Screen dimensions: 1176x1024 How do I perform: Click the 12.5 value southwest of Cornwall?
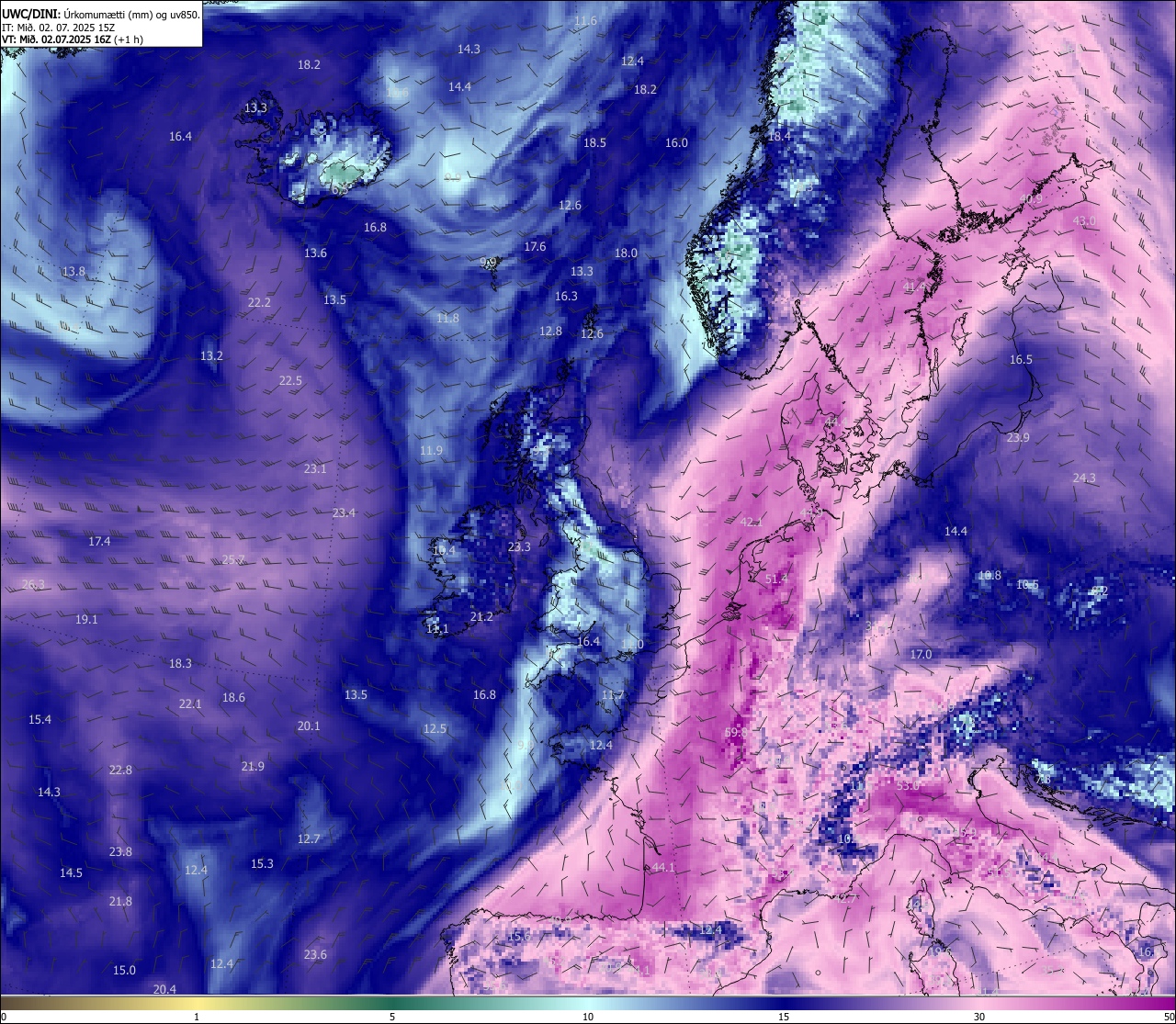(435, 728)
